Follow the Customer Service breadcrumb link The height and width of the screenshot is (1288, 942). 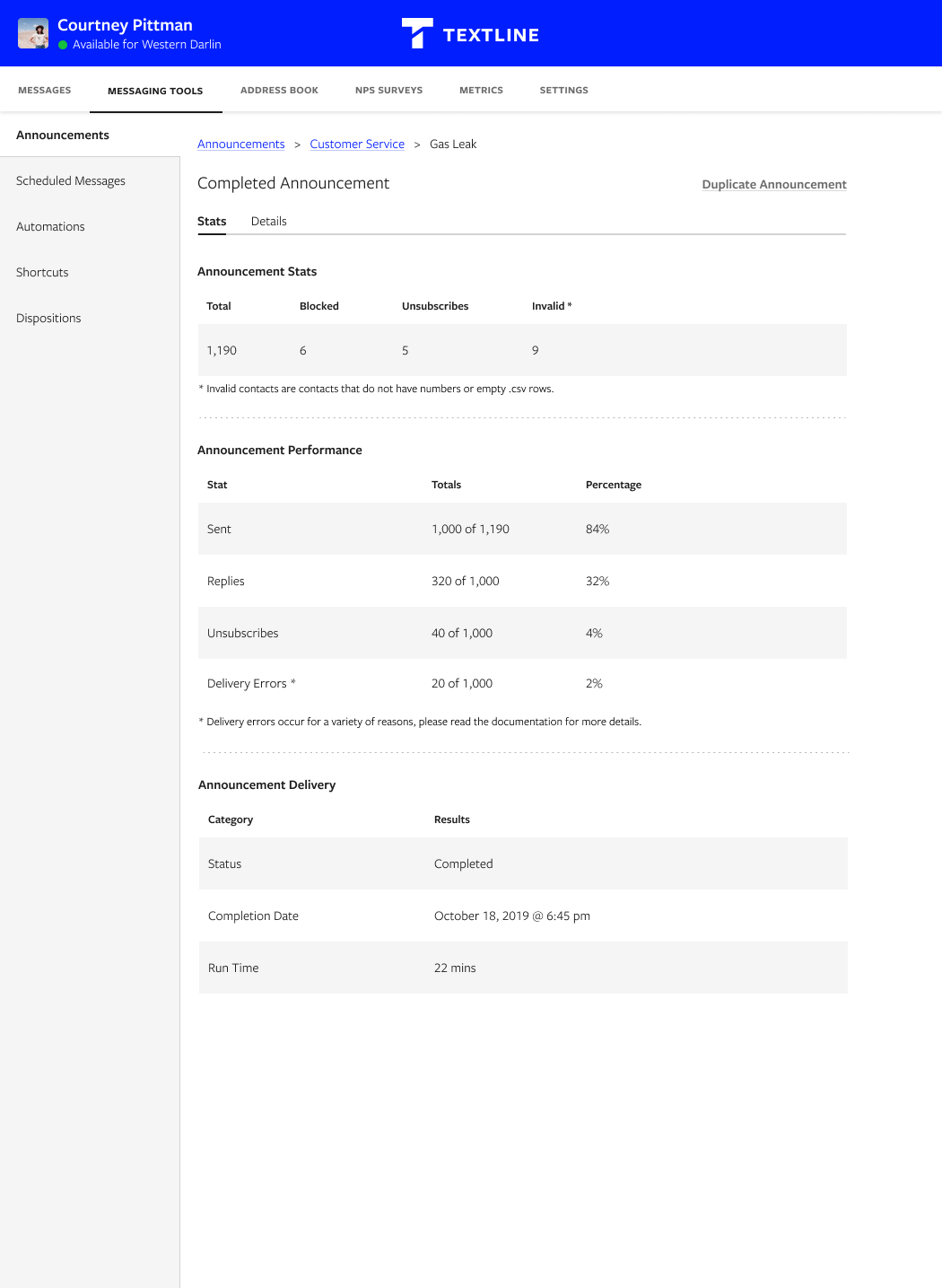pyautogui.click(x=357, y=144)
